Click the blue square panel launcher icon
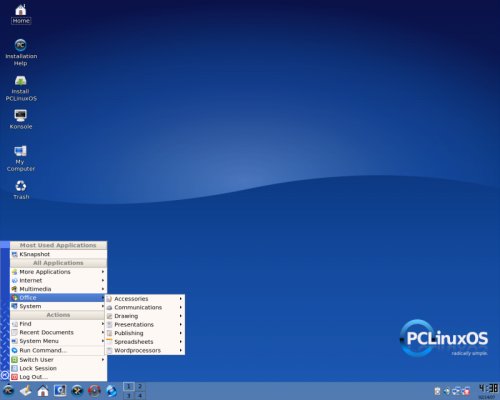Image resolution: width=500 pixels, height=400 pixels. 60,391
